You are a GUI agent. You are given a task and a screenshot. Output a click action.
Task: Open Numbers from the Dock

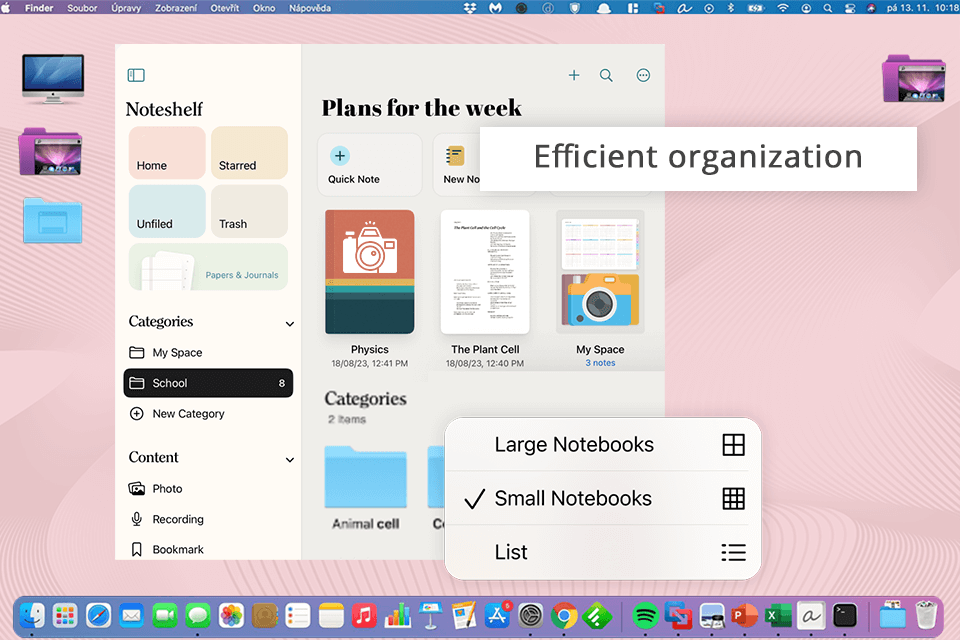(x=397, y=616)
